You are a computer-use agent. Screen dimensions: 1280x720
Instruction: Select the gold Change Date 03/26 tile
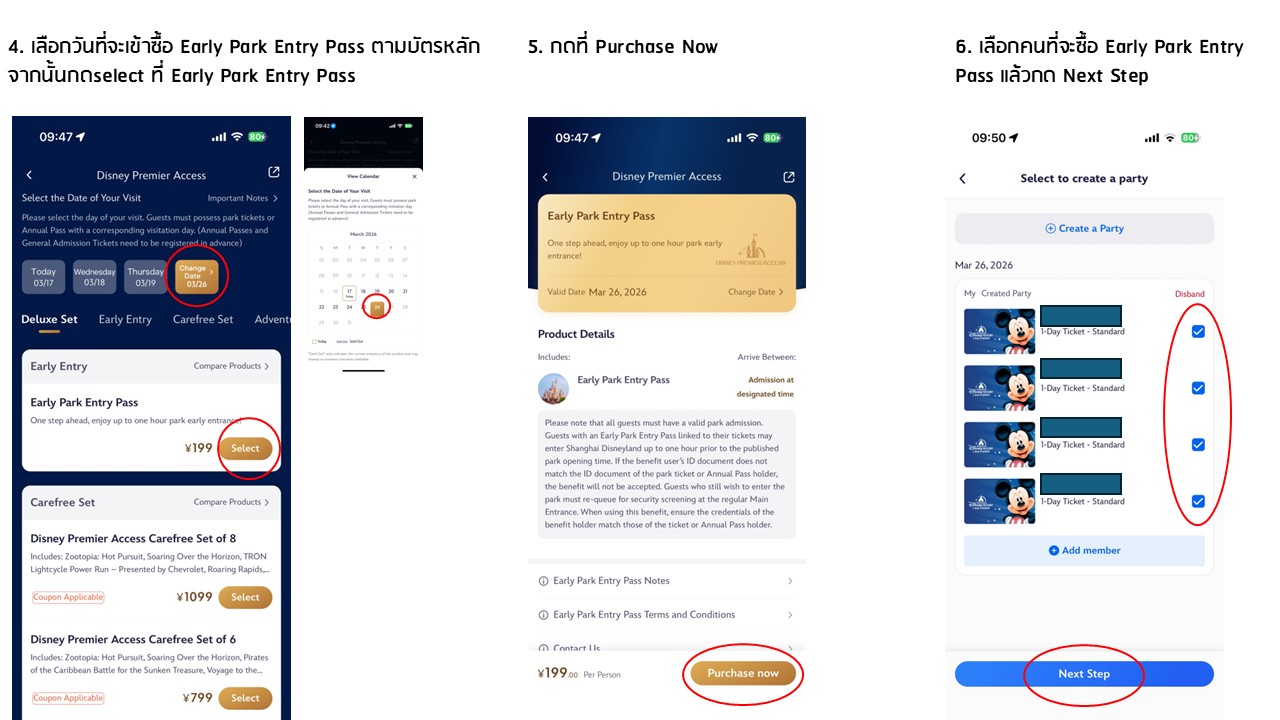coord(196,276)
